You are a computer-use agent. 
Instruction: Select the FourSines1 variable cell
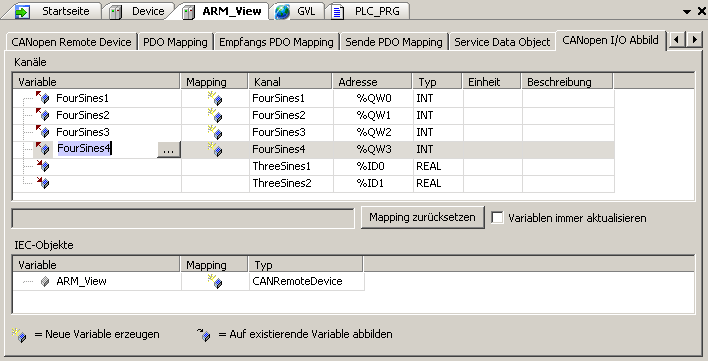(97, 98)
